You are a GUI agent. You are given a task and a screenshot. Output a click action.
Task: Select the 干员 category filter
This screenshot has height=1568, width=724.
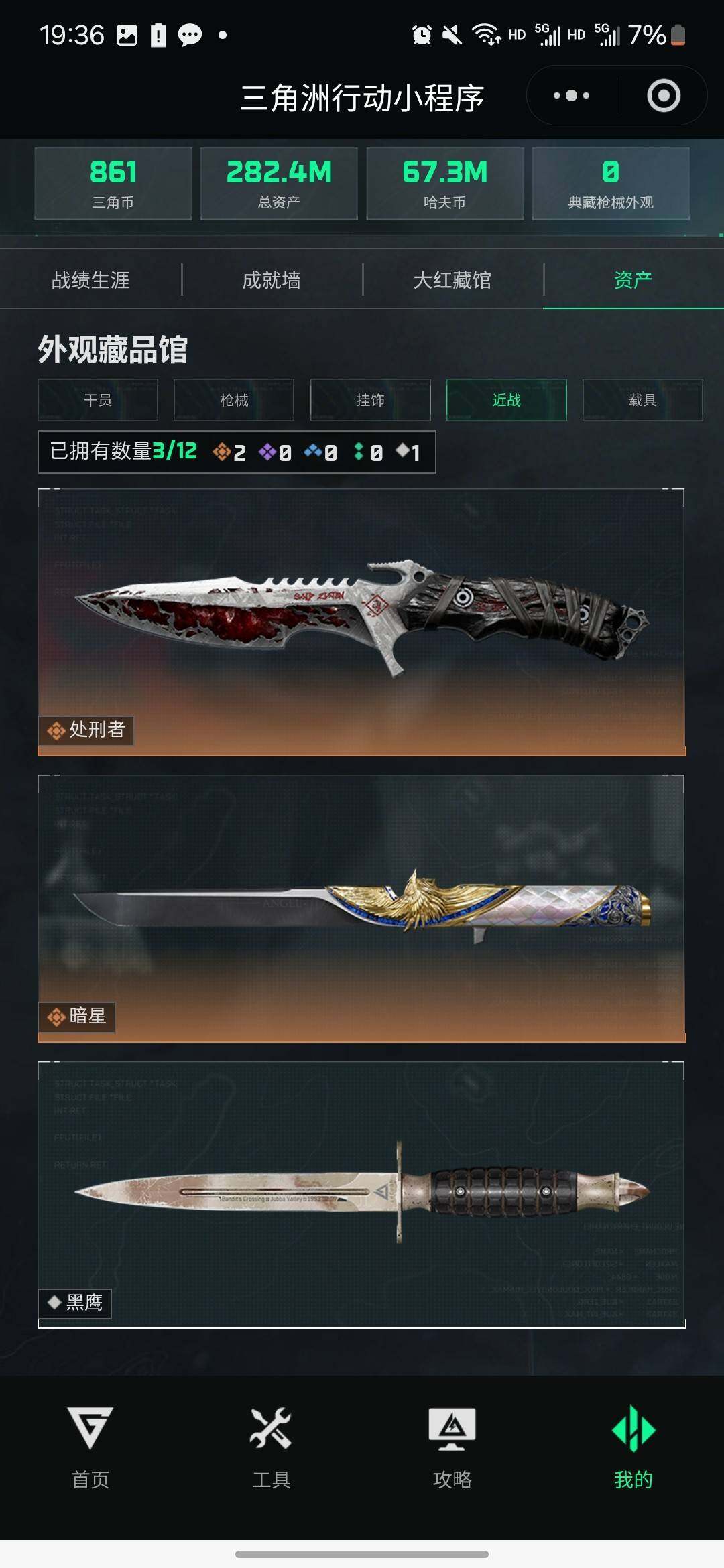(x=98, y=400)
